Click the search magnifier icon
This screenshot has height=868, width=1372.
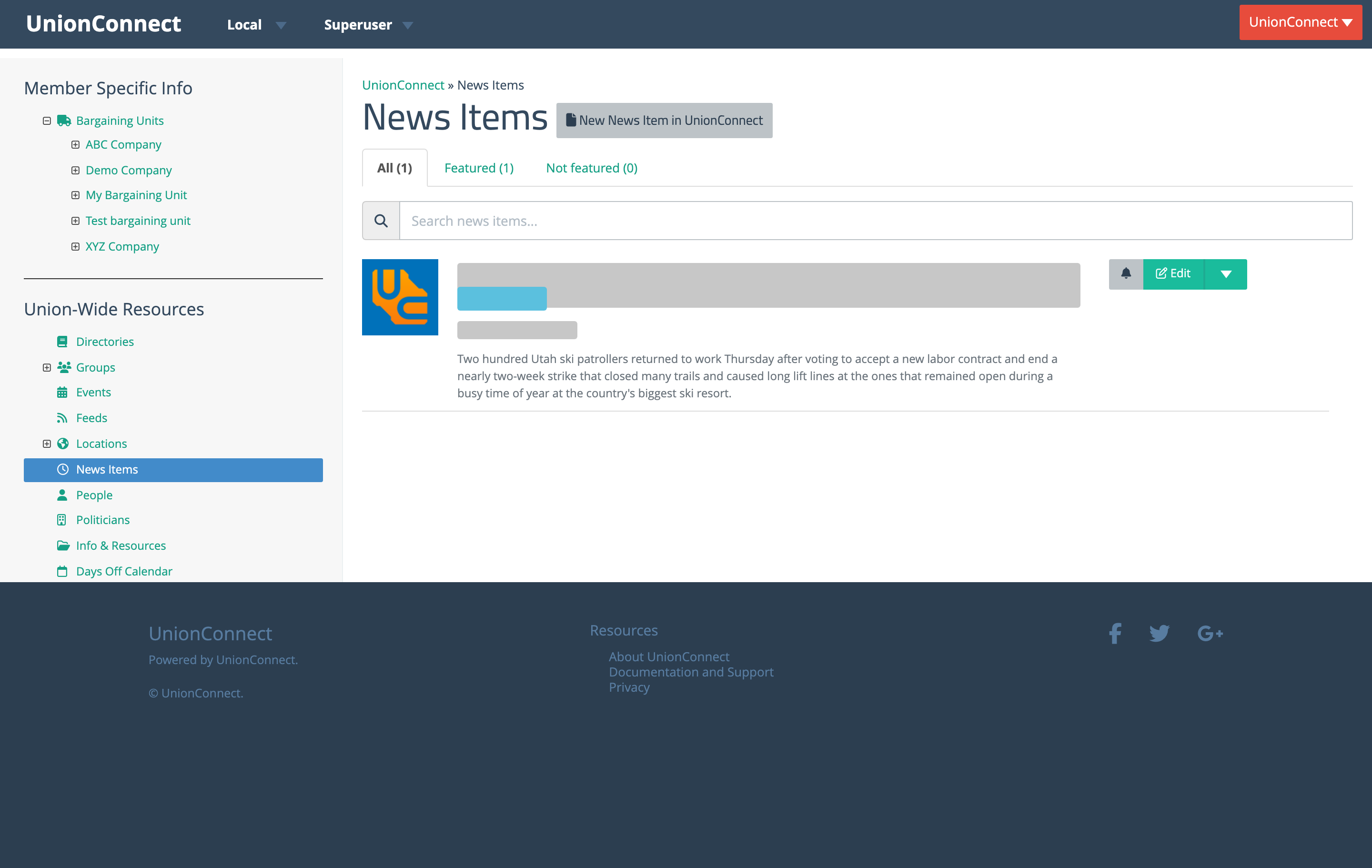tap(381, 221)
